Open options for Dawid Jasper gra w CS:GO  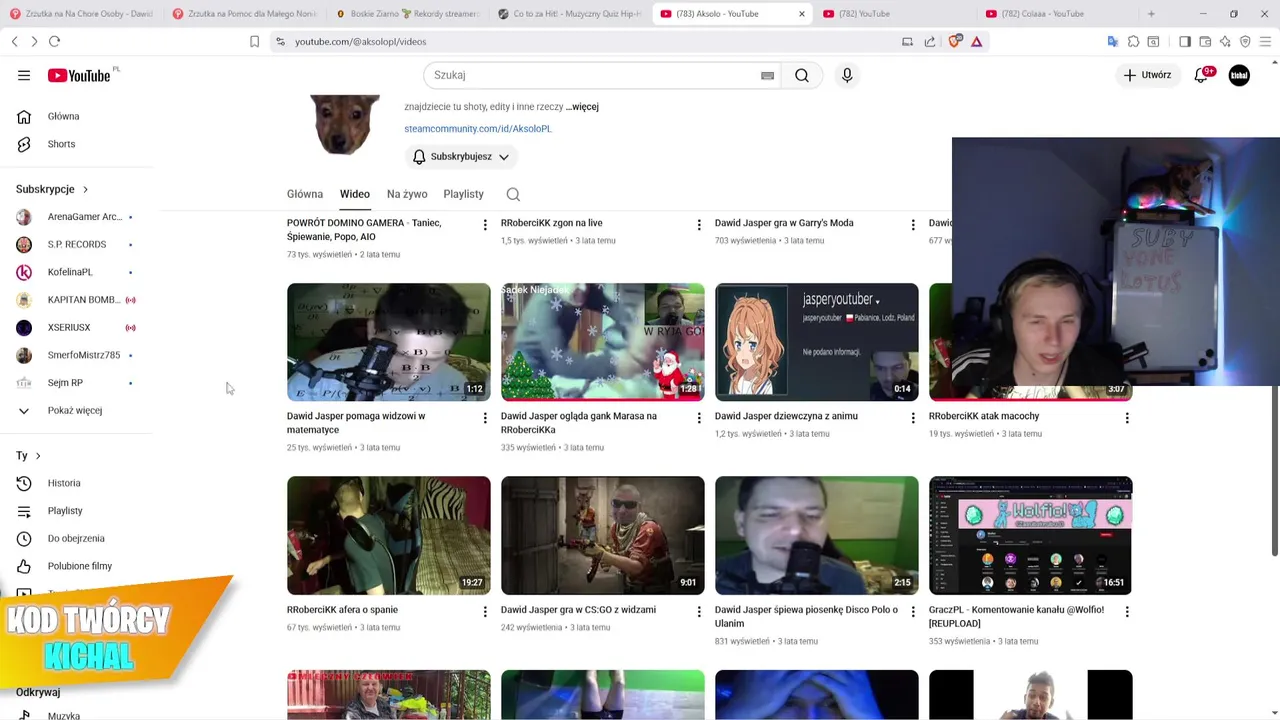699,612
